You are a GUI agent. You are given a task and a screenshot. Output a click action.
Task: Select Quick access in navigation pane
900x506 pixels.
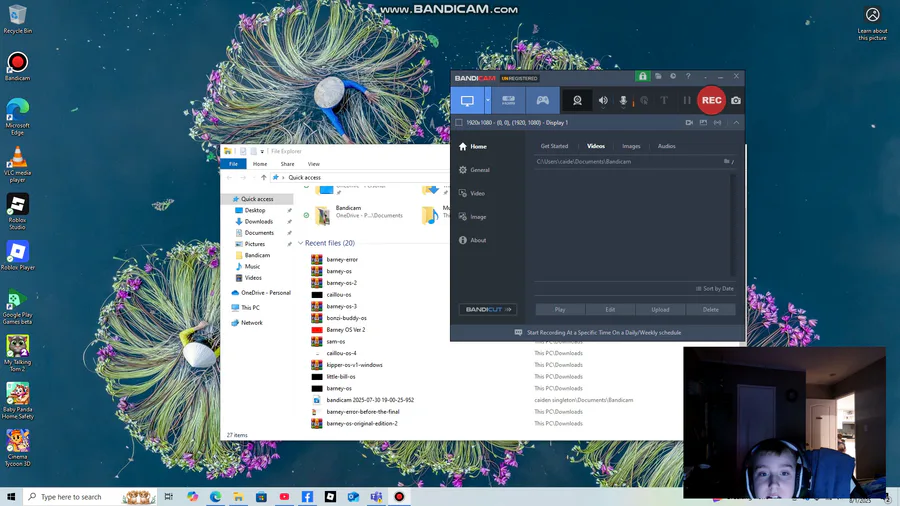257,199
